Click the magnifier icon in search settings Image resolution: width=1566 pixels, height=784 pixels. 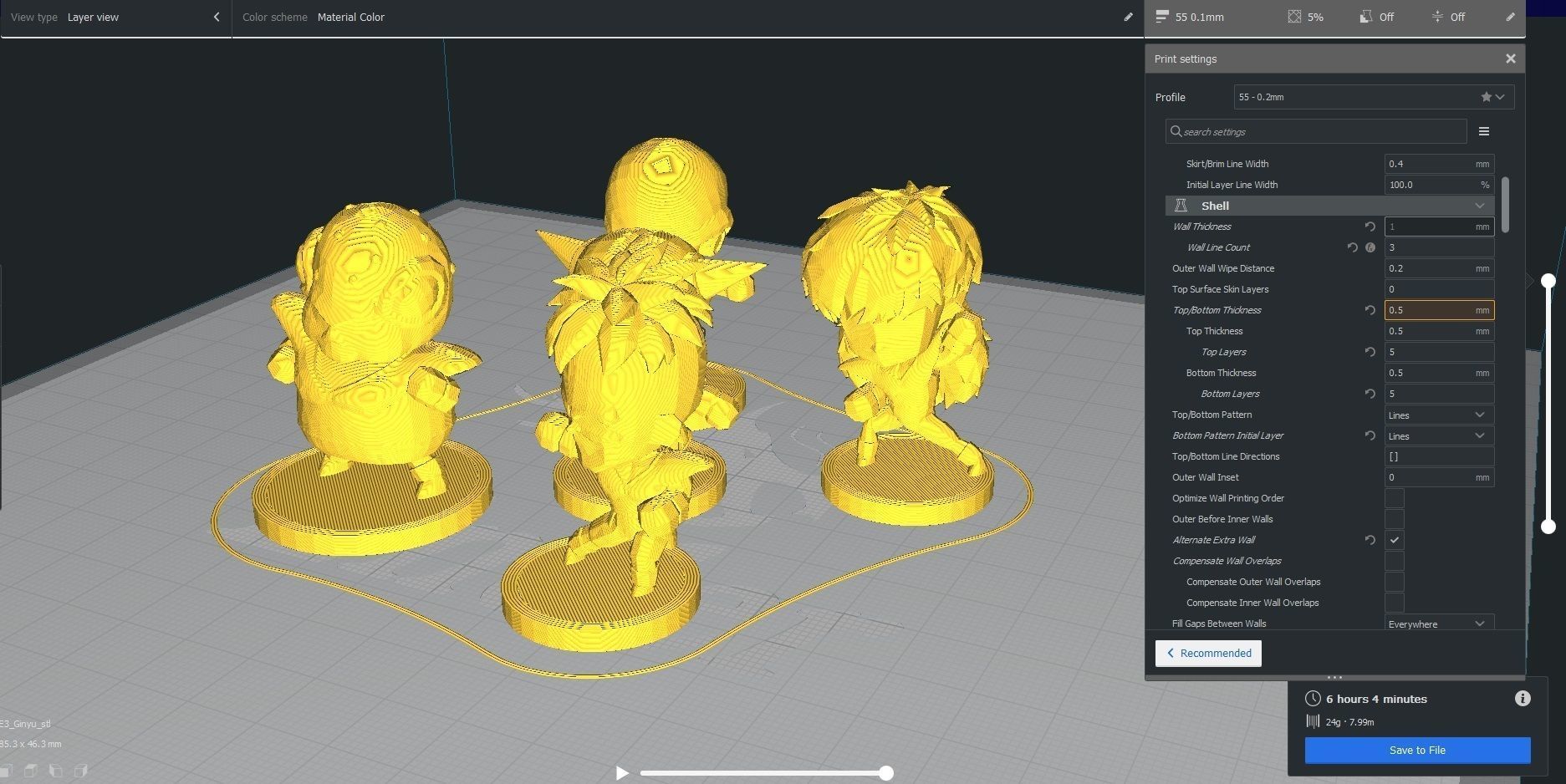pyautogui.click(x=1176, y=131)
